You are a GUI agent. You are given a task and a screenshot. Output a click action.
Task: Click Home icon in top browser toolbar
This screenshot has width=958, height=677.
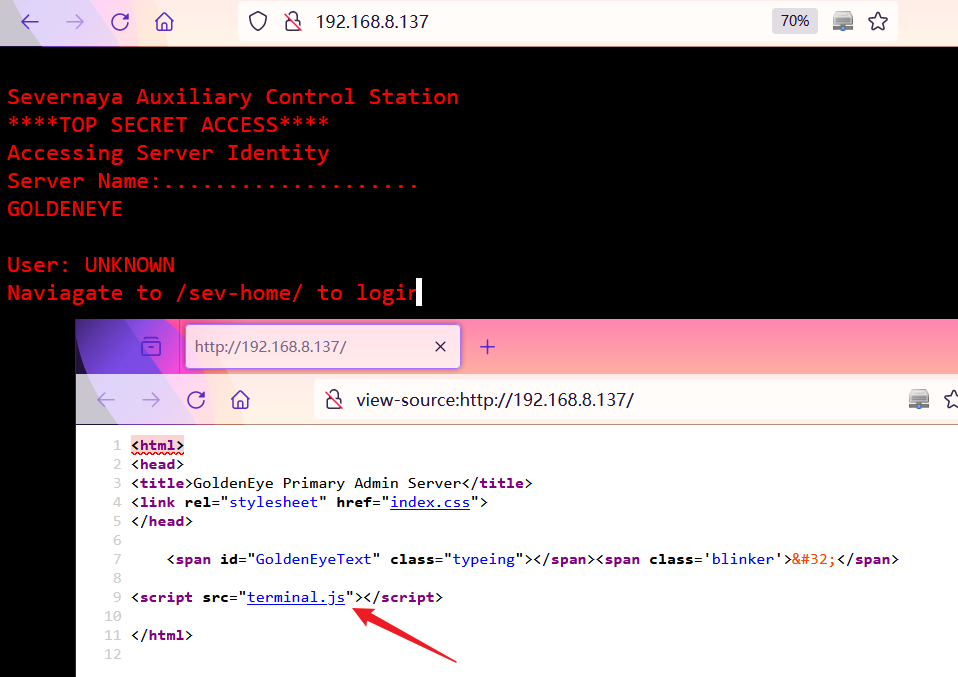165,22
